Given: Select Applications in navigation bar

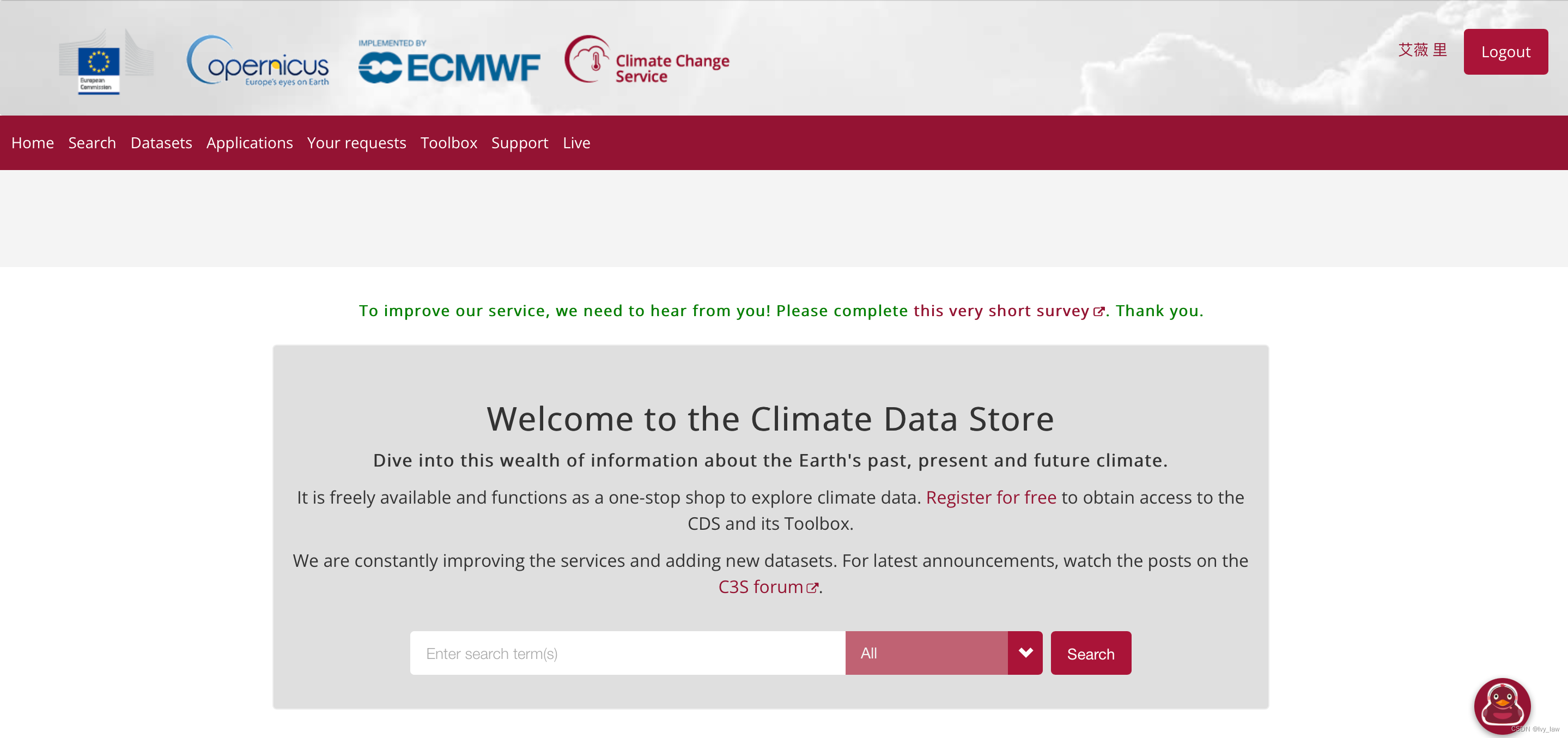Looking at the screenshot, I should (250, 142).
